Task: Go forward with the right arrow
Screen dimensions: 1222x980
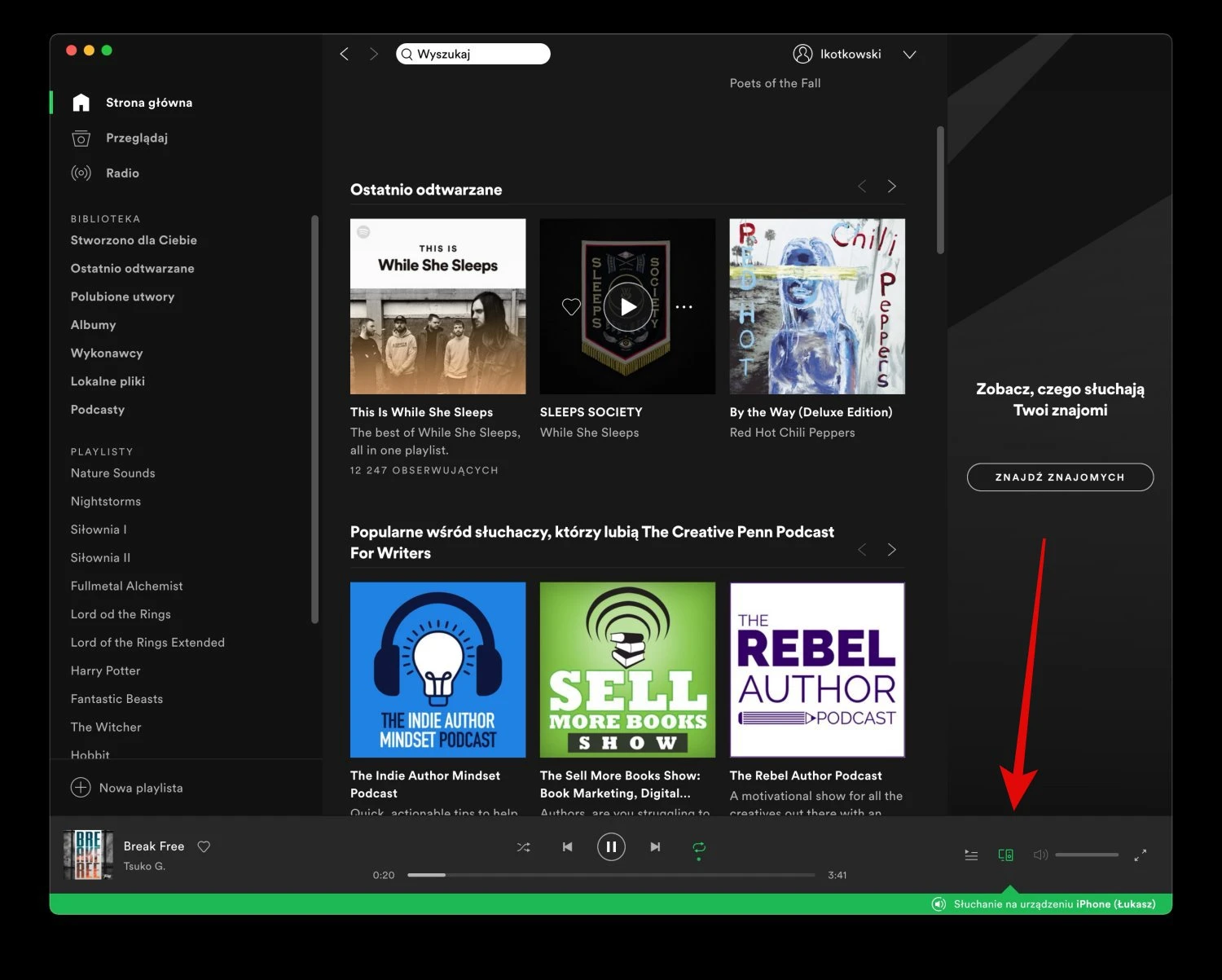Action: pos(373,54)
